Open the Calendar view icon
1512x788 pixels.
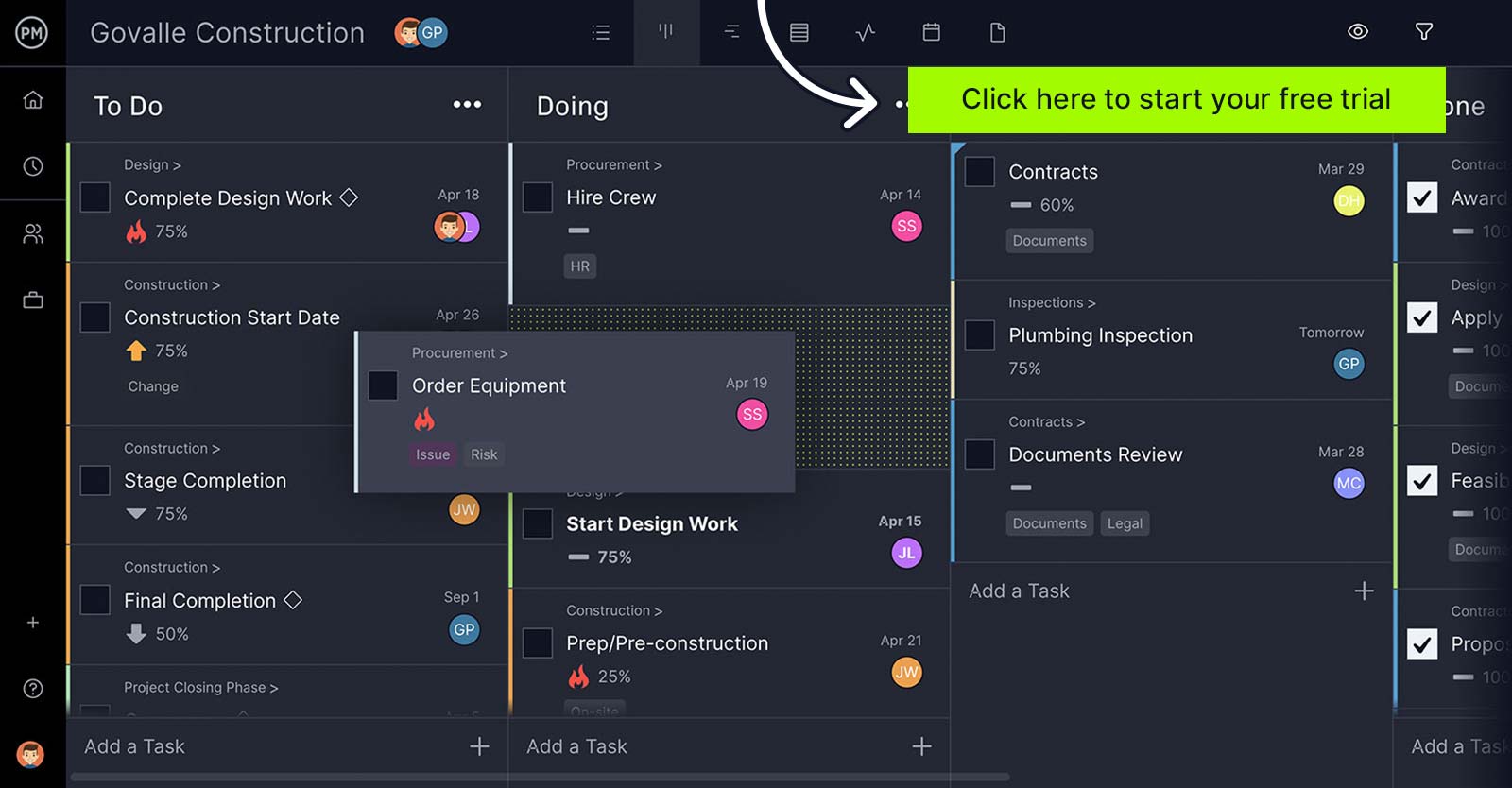point(931,33)
